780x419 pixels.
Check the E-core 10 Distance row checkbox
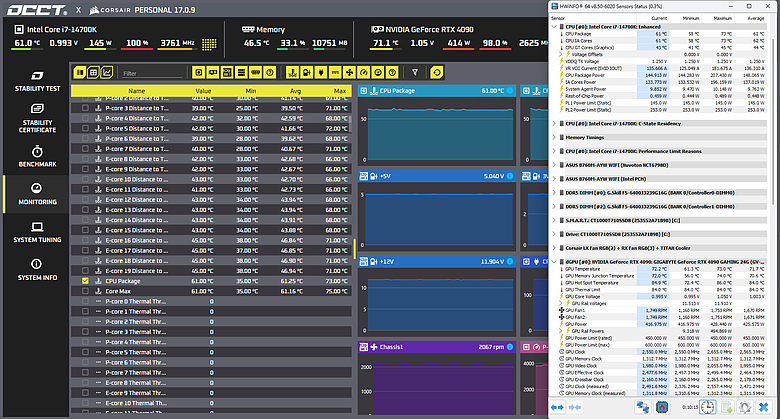(x=85, y=179)
